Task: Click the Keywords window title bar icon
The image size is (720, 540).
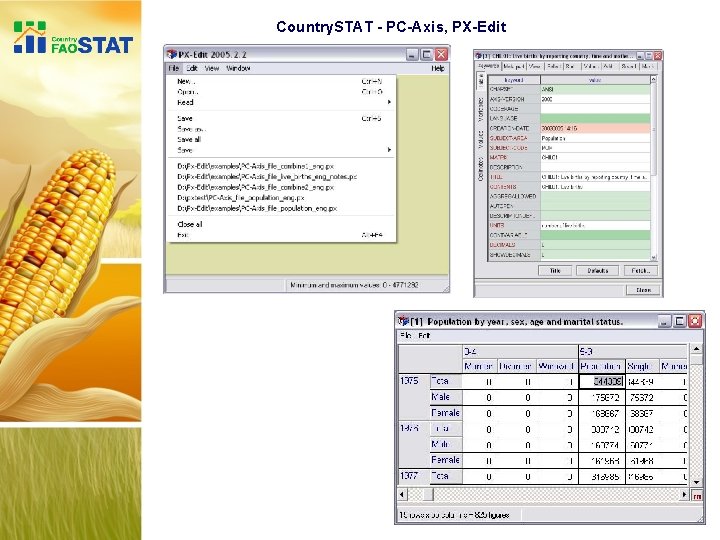Action: tap(478, 56)
